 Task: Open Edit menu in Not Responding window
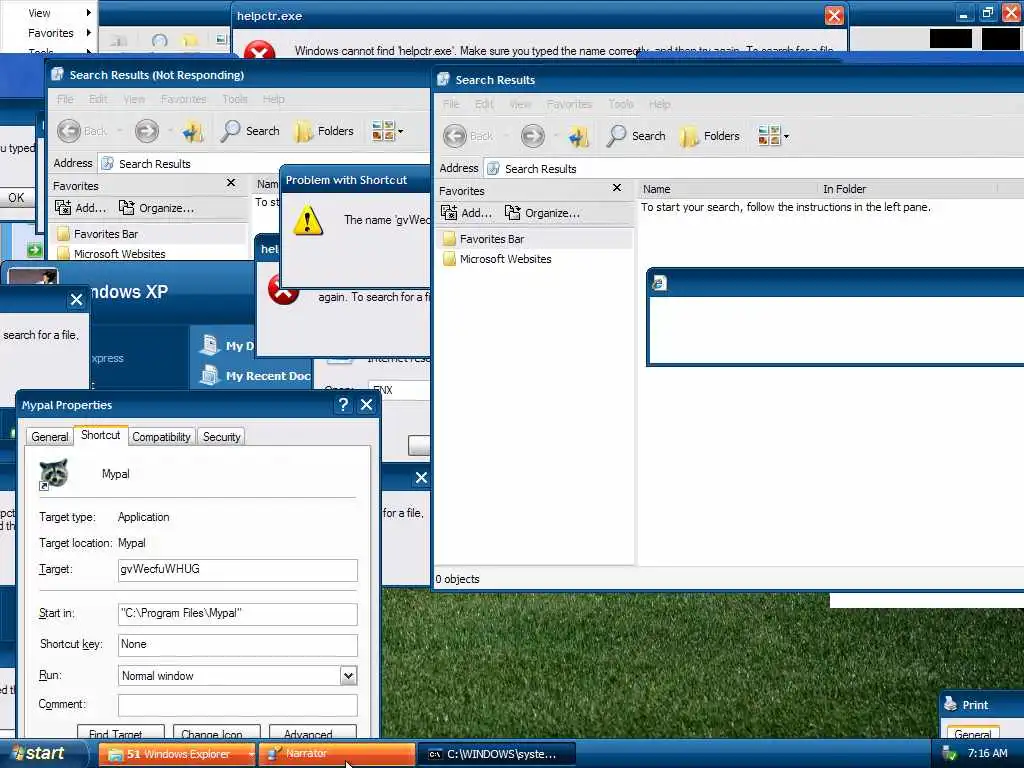tap(98, 99)
